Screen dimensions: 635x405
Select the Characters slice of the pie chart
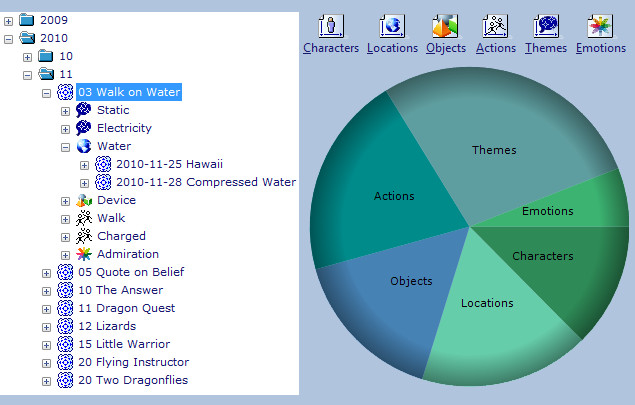tap(543, 256)
